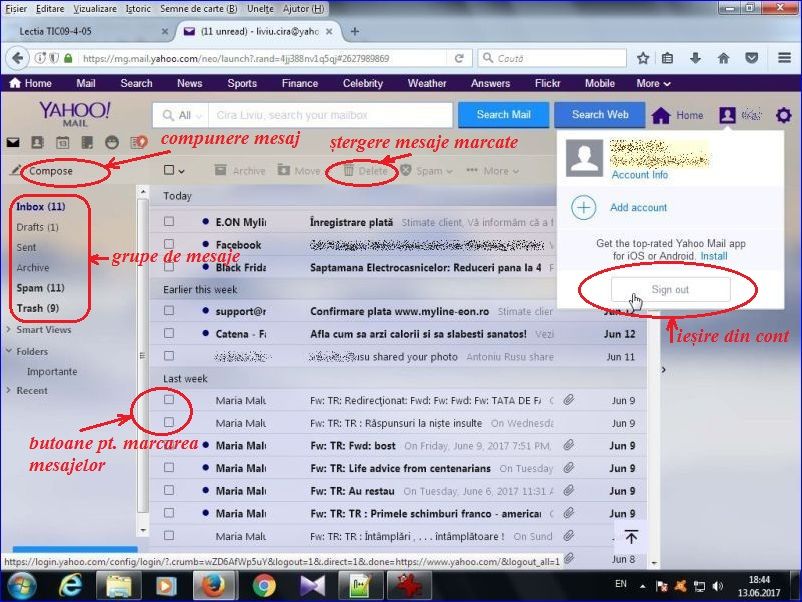This screenshot has height=602, width=802.
Task: Click the Contacts icon under Yahoo logo
Action: tap(37, 143)
